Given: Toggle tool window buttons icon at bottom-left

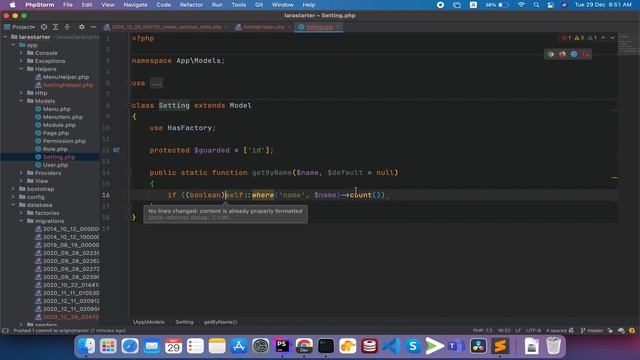Looking at the screenshot, I should pos(5,331).
